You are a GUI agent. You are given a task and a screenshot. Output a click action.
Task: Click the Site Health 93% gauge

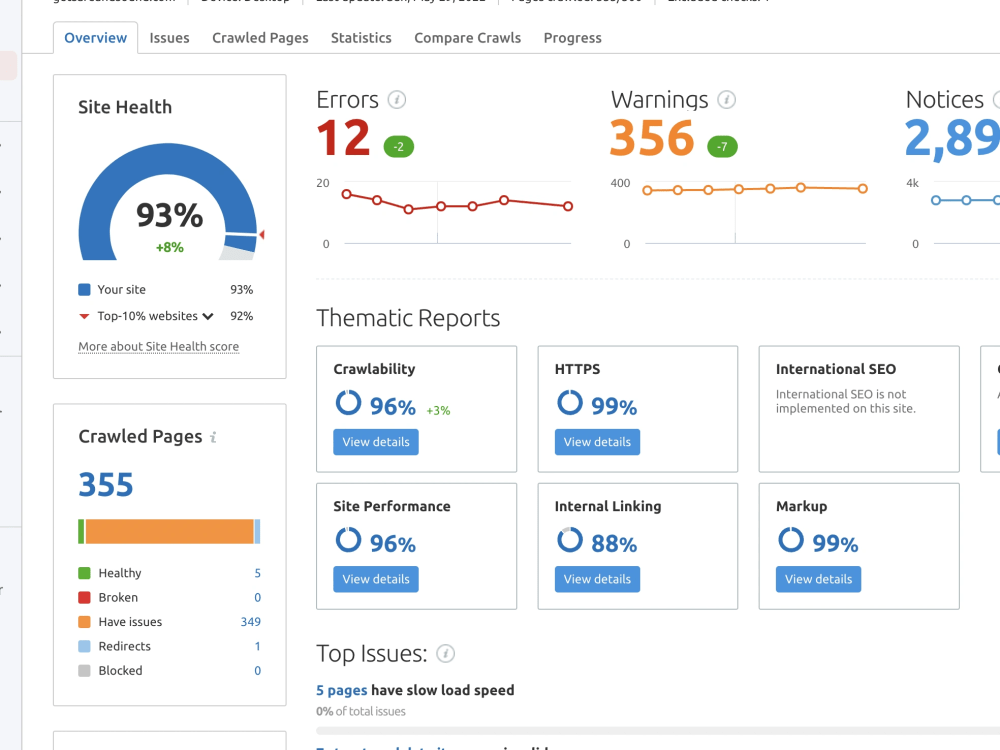168,203
